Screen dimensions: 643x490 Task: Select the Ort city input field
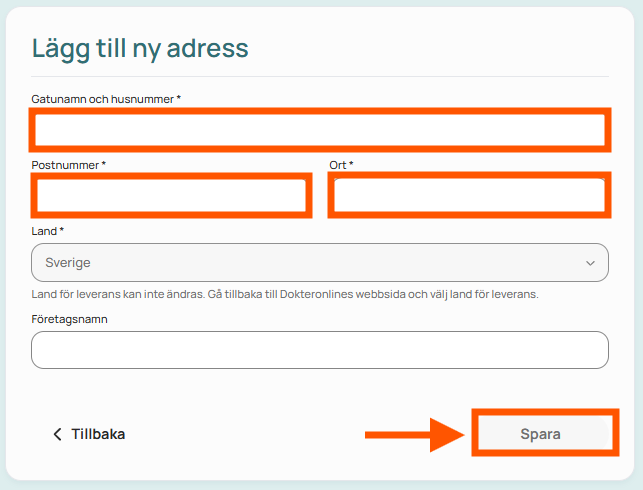click(470, 196)
